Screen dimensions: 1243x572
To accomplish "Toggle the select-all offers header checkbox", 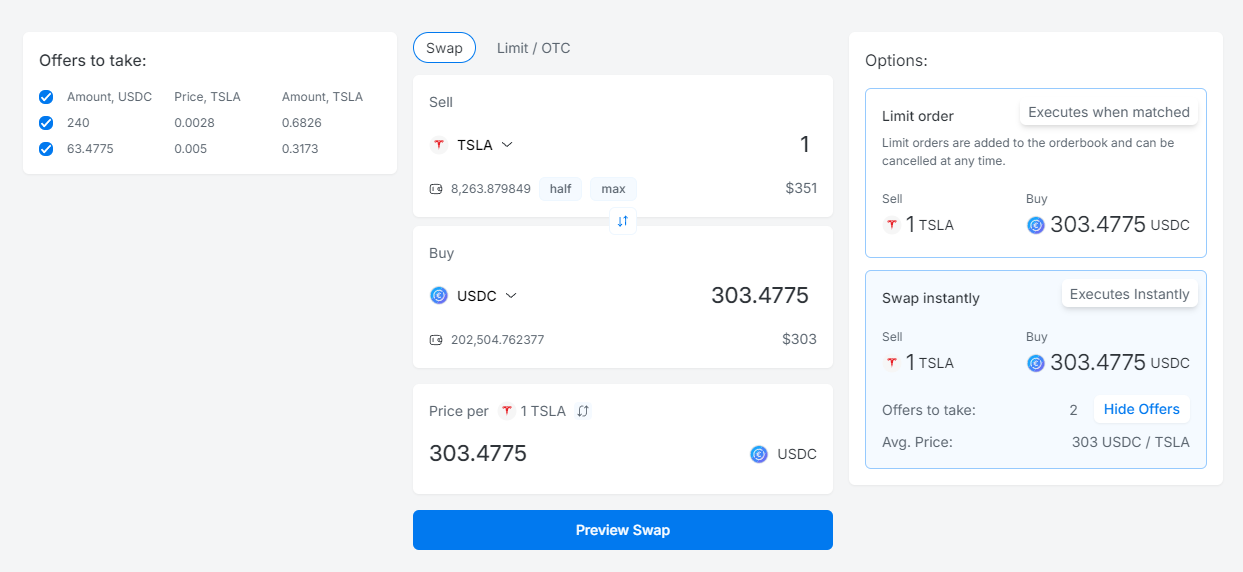I will coord(46,97).
